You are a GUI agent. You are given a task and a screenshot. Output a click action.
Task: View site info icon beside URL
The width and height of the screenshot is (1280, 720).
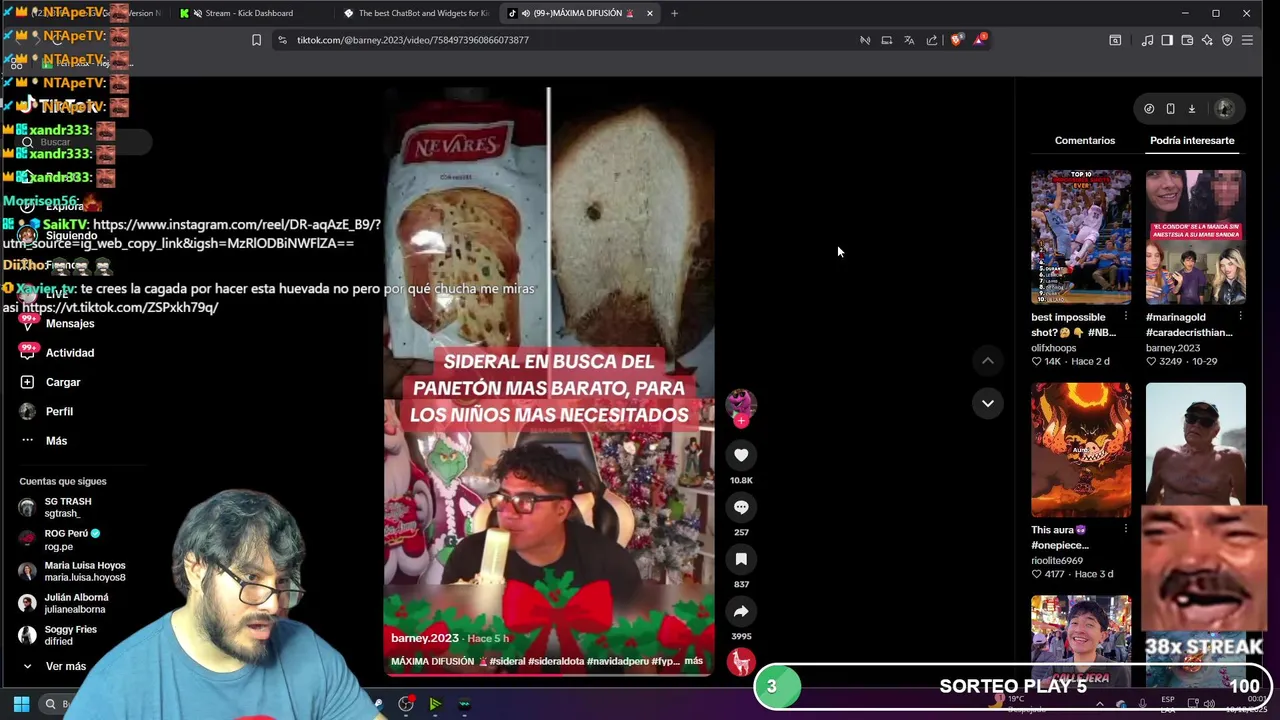(x=282, y=40)
